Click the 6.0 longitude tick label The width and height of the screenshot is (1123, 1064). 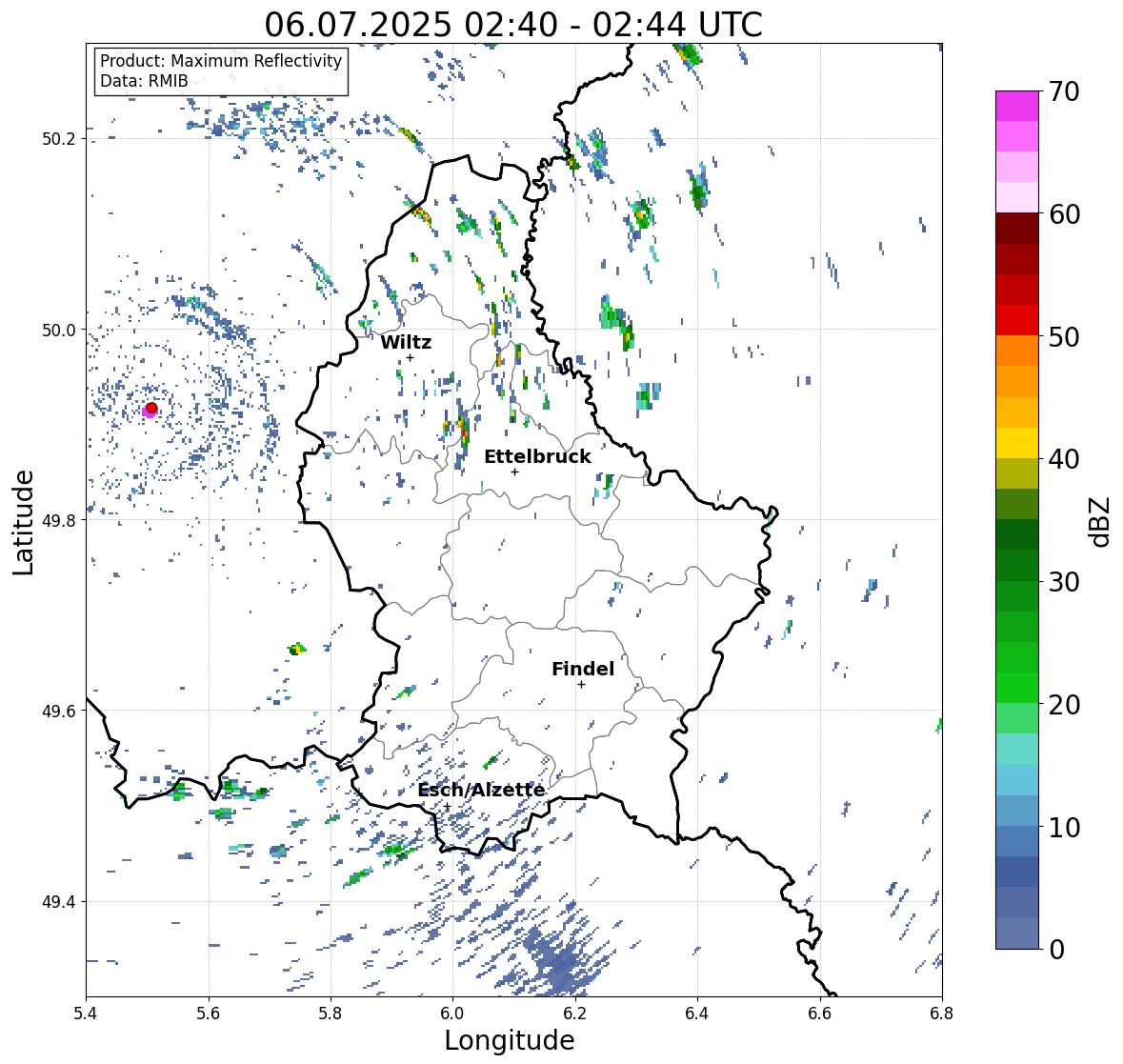tap(452, 1014)
